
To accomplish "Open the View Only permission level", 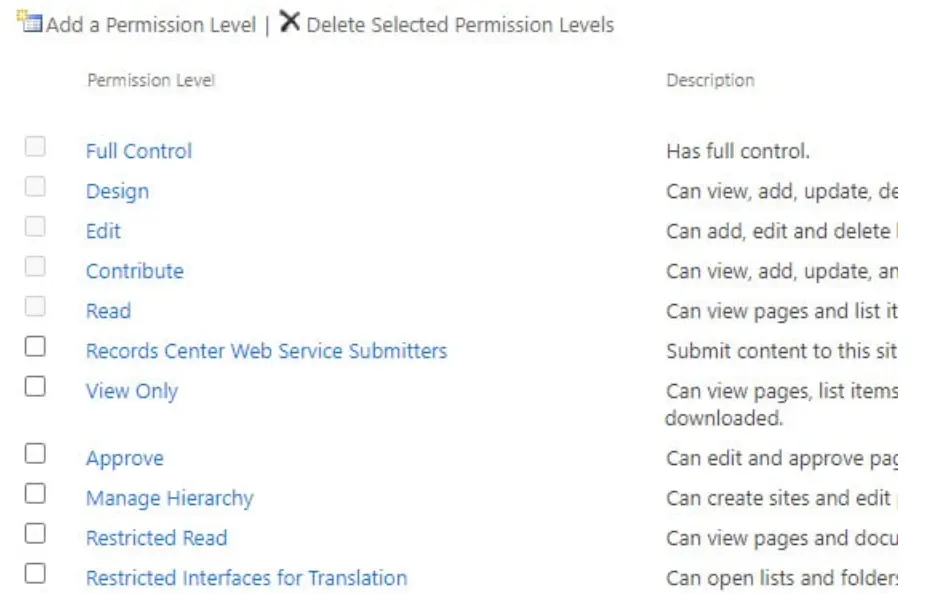I will pyautogui.click(x=132, y=391).
